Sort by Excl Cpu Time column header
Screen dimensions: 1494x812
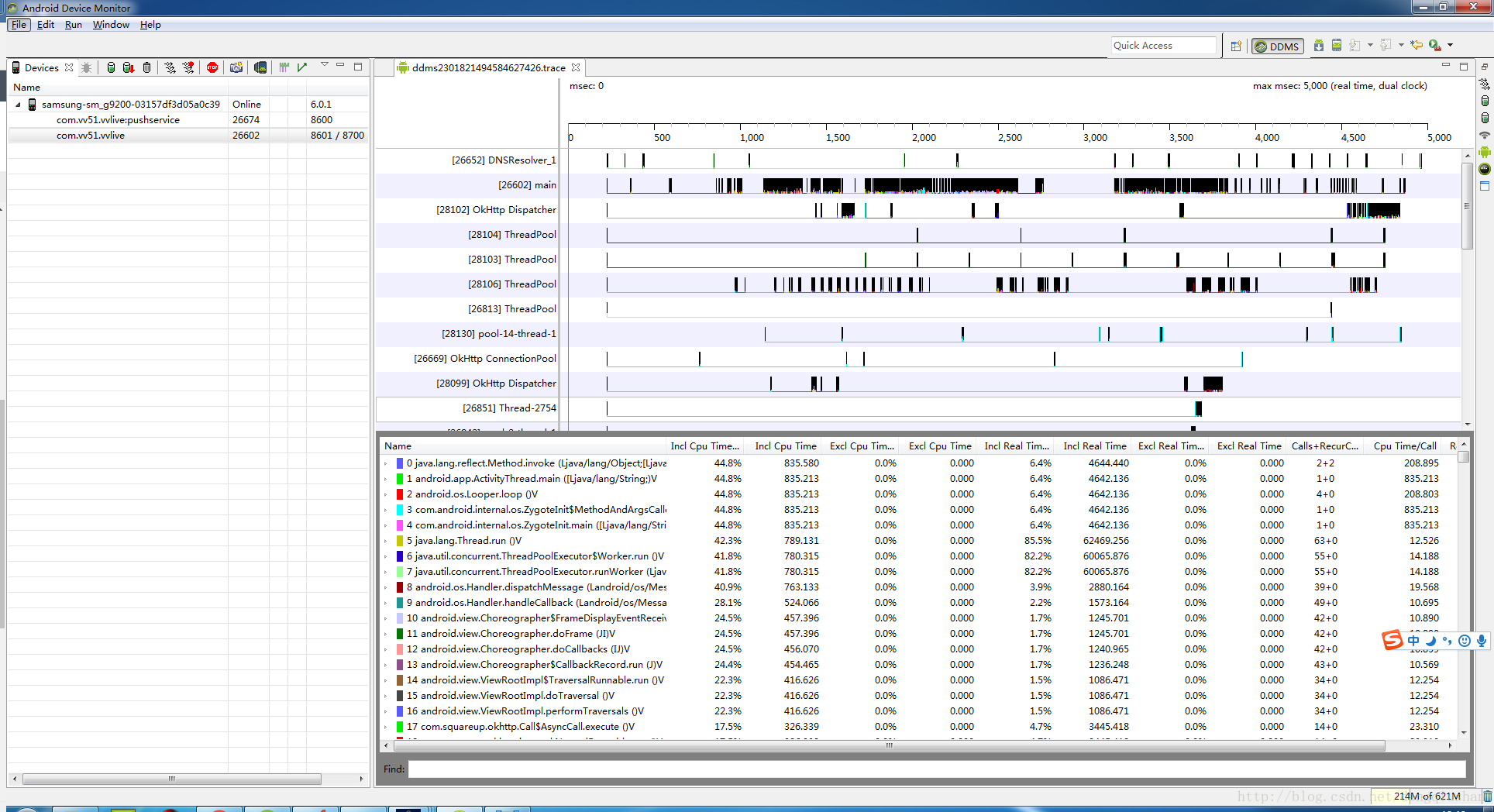940,446
